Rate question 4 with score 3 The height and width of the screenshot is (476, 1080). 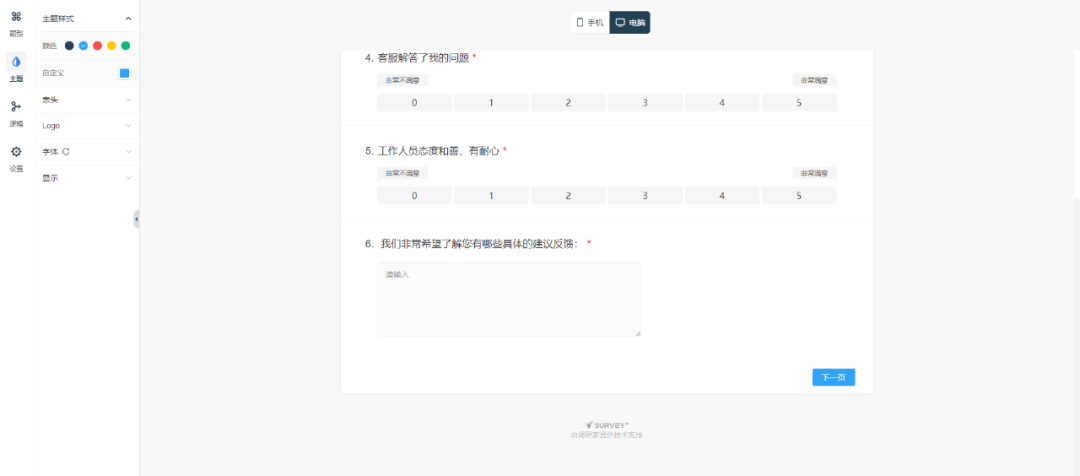(x=645, y=103)
